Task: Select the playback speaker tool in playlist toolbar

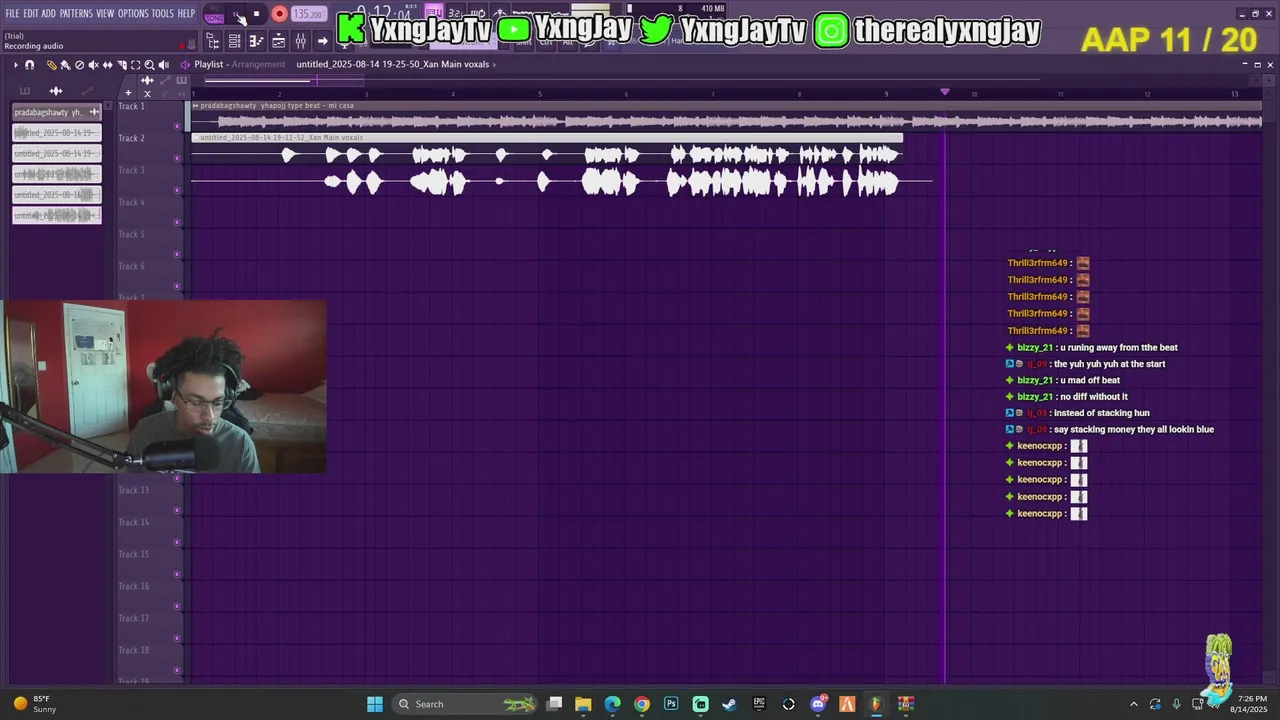Action: tap(164, 65)
